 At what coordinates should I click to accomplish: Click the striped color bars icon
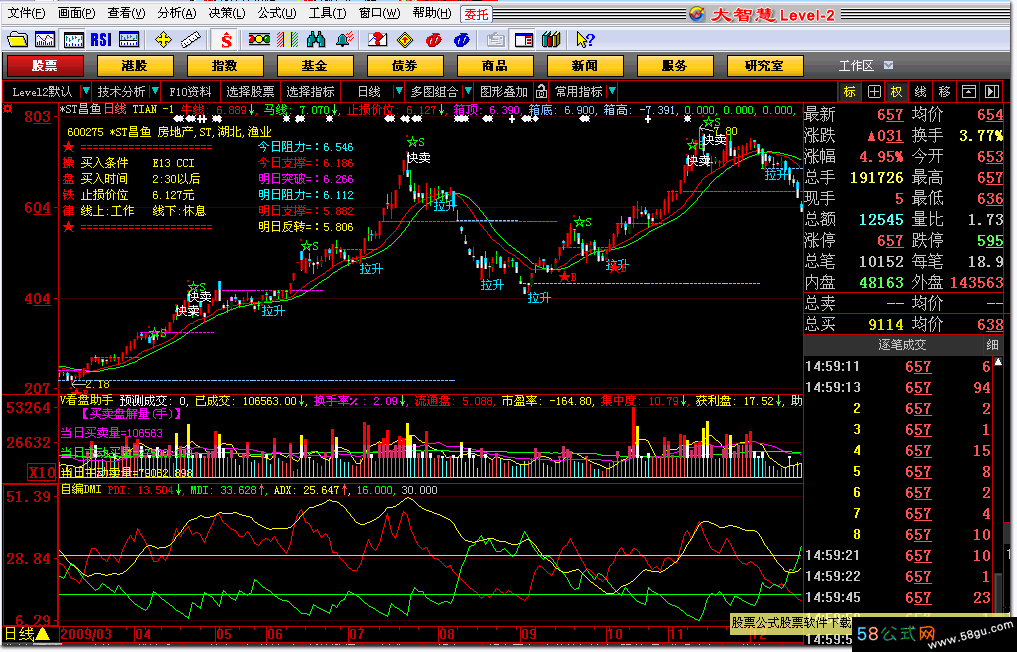coord(287,40)
